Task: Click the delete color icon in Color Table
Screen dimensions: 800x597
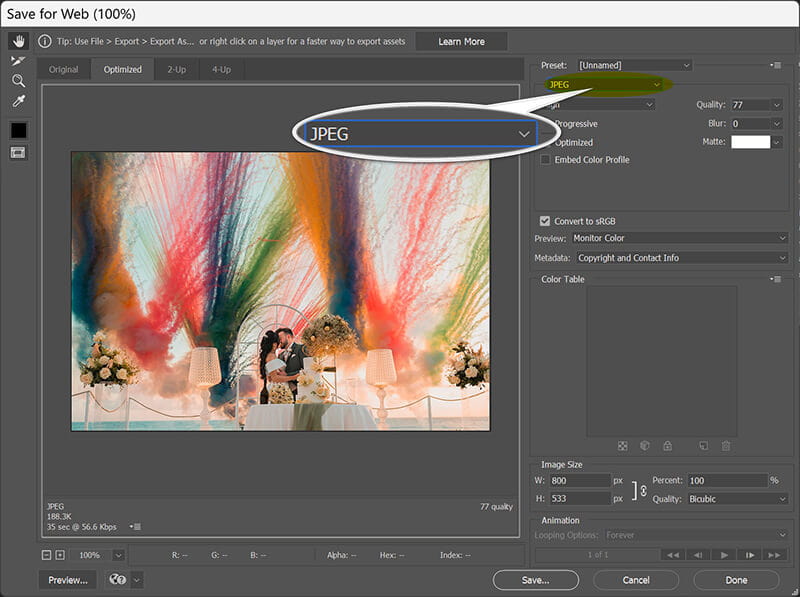Action: 726,445
